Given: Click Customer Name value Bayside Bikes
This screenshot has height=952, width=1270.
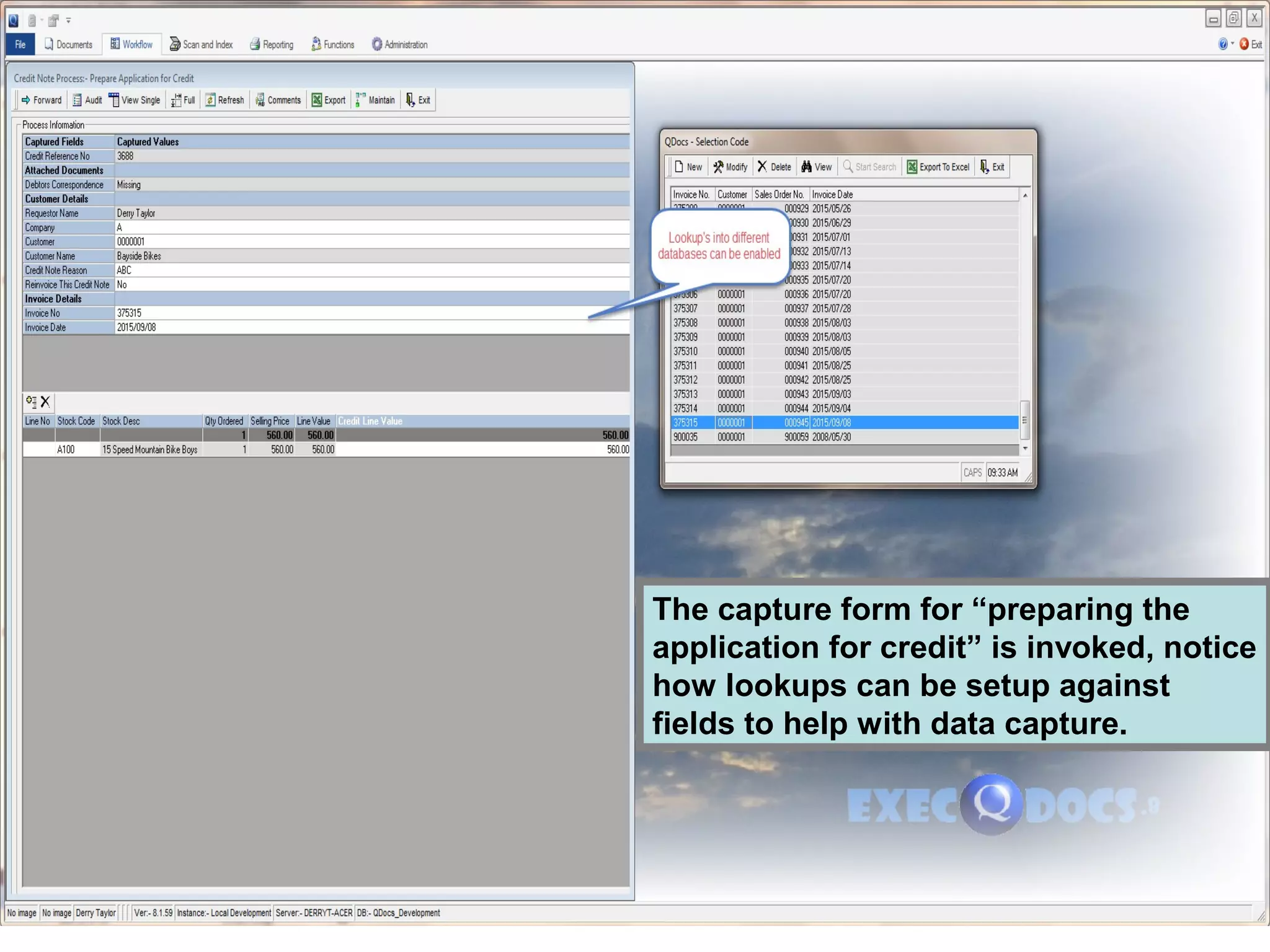Looking at the screenshot, I should (372, 256).
